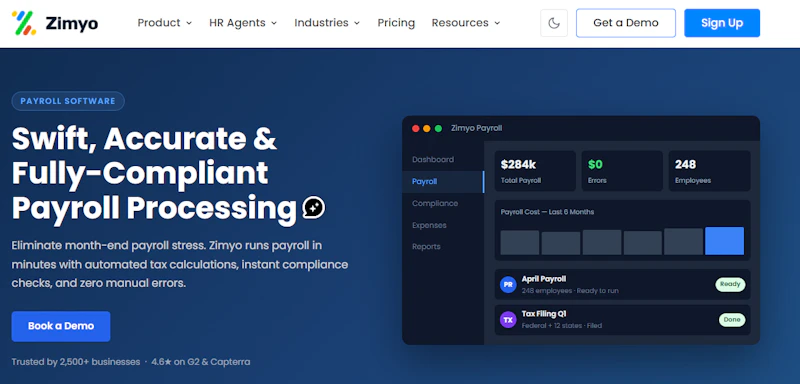The height and width of the screenshot is (384, 800).
Task: Click '4.6★ on G2 & Capterra' text
Action: [201, 362]
